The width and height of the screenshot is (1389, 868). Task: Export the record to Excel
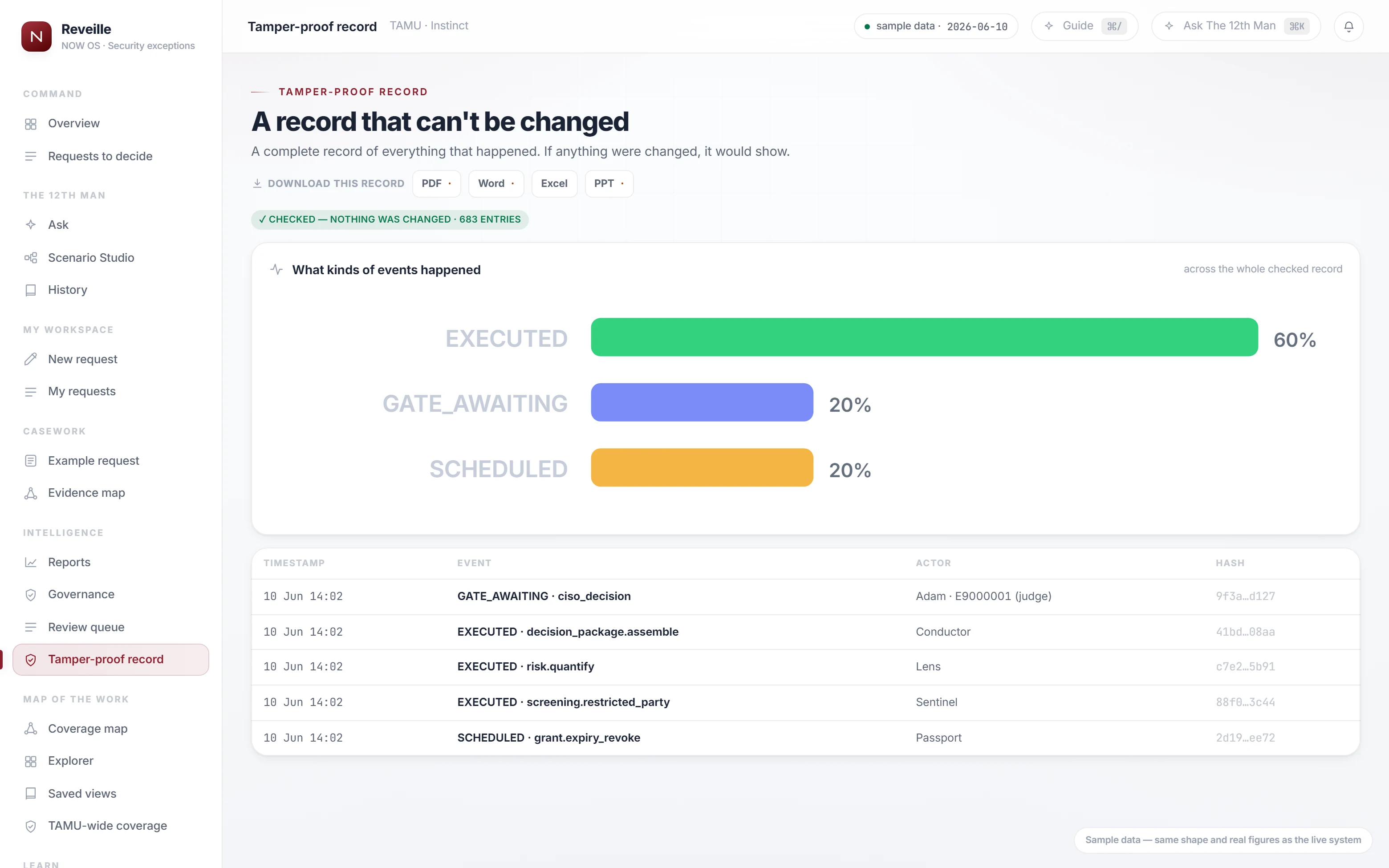click(x=554, y=184)
